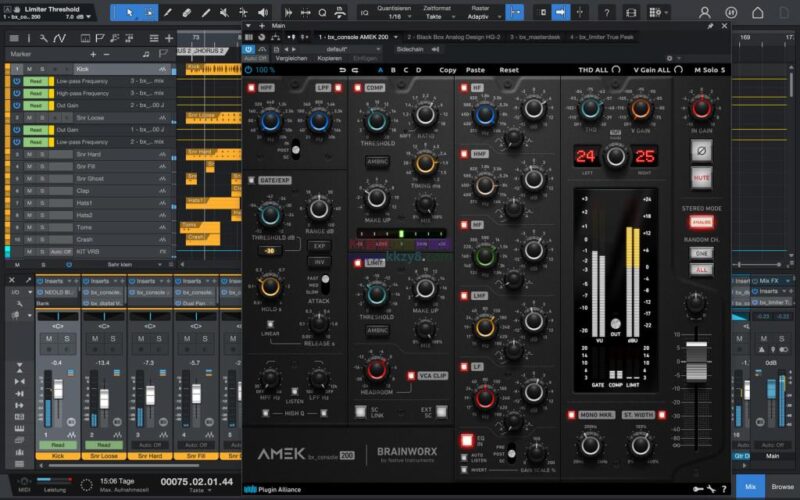This screenshot has width=800, height=500.
Task: Toggle the HPF filter on/off
Action: (x=251, y=88)
